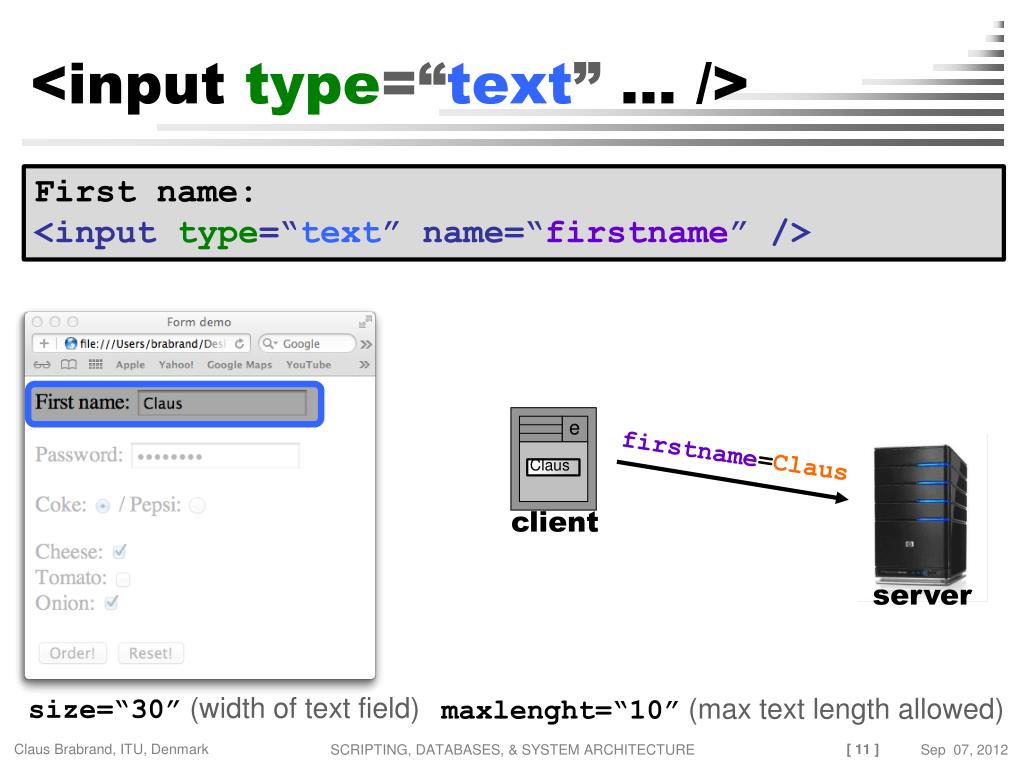Select the Coke radio button
This screenshot has height=768, width=1024.
(x=103, y=506)
